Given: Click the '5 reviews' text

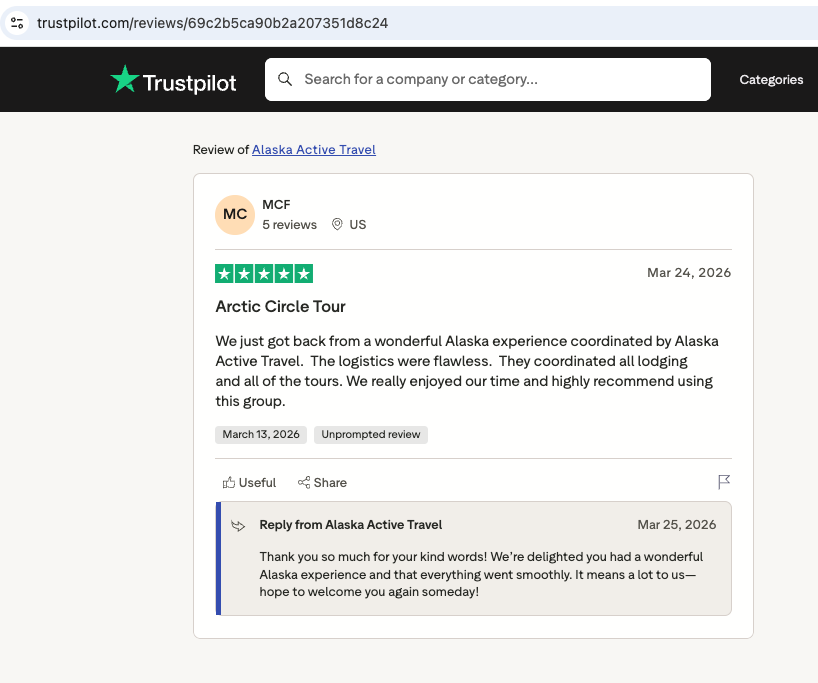Looking at the screenshot, I should pyautogui.click(x=289, y=225).
